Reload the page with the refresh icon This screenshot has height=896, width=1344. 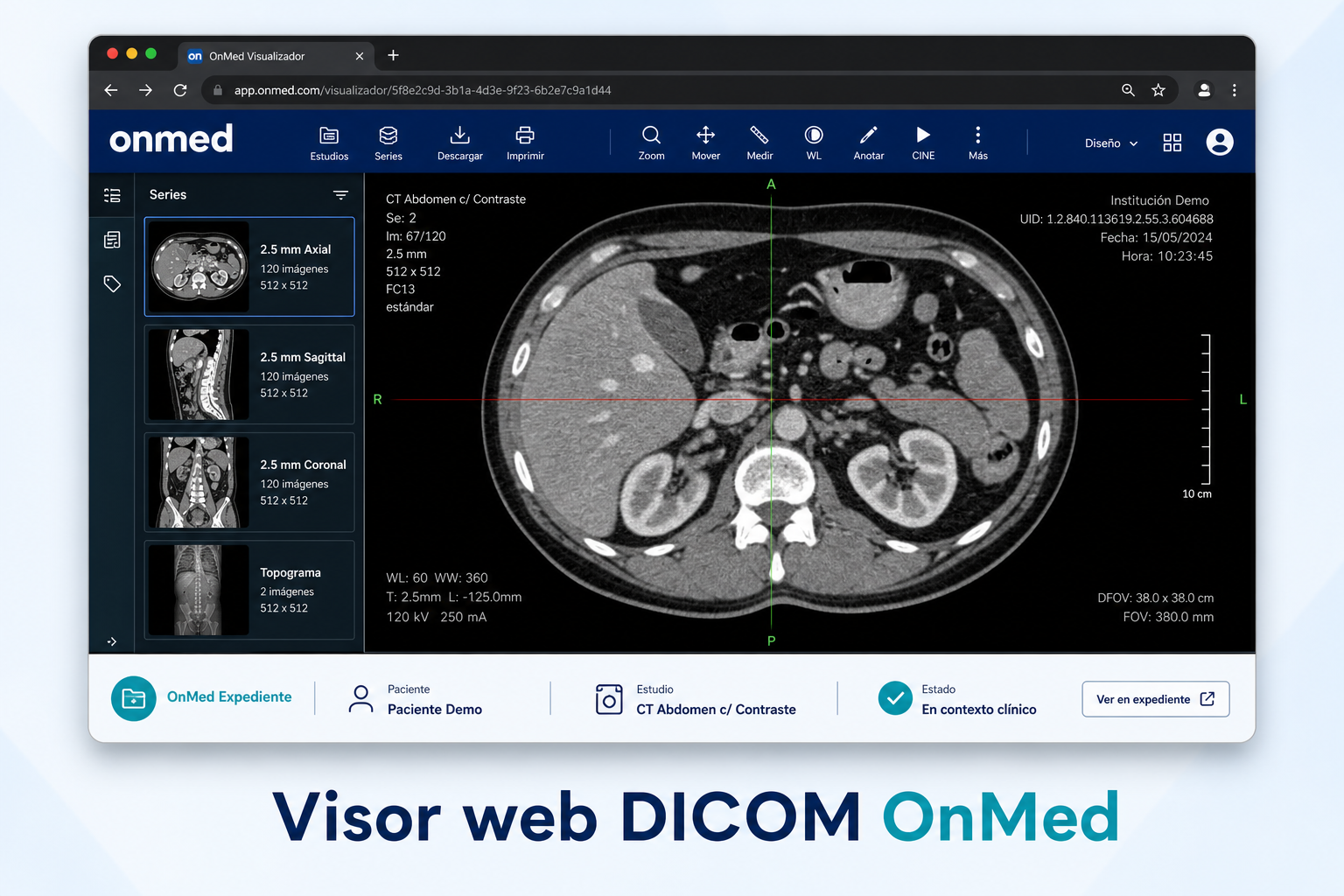point(180,90)
